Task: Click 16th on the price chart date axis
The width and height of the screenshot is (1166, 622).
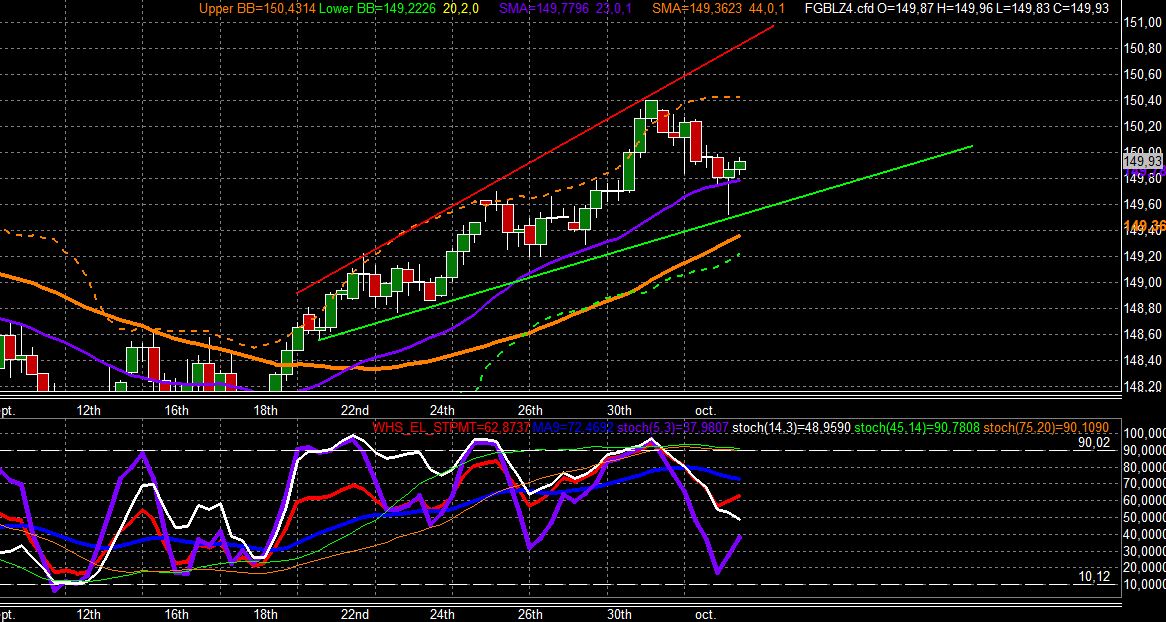Action: [176, 411]
